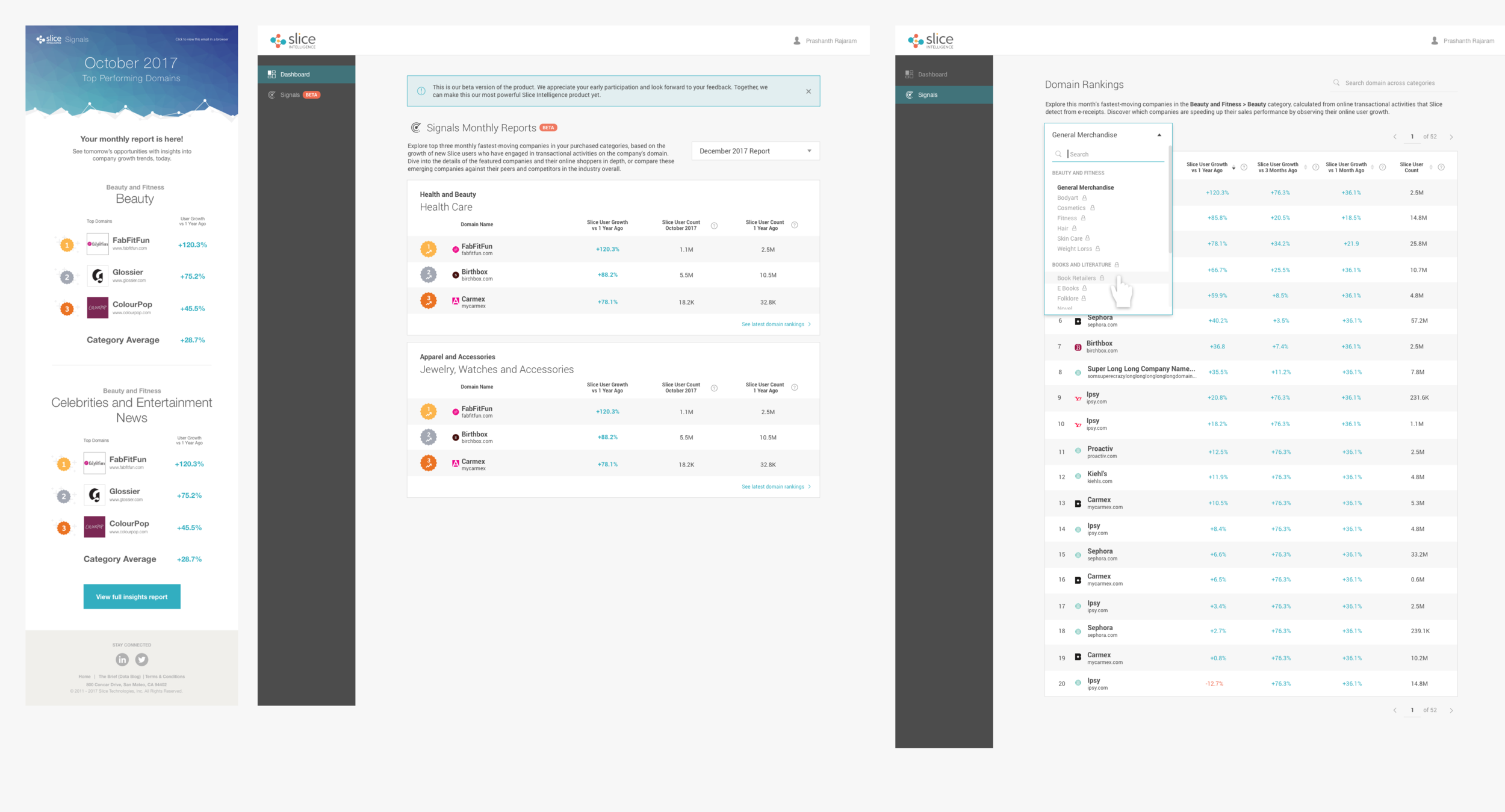The height and width of the screenshot is (812, 1505).
Task: Click the category dropdown list scrollbar
Action: coord(1170,199)
